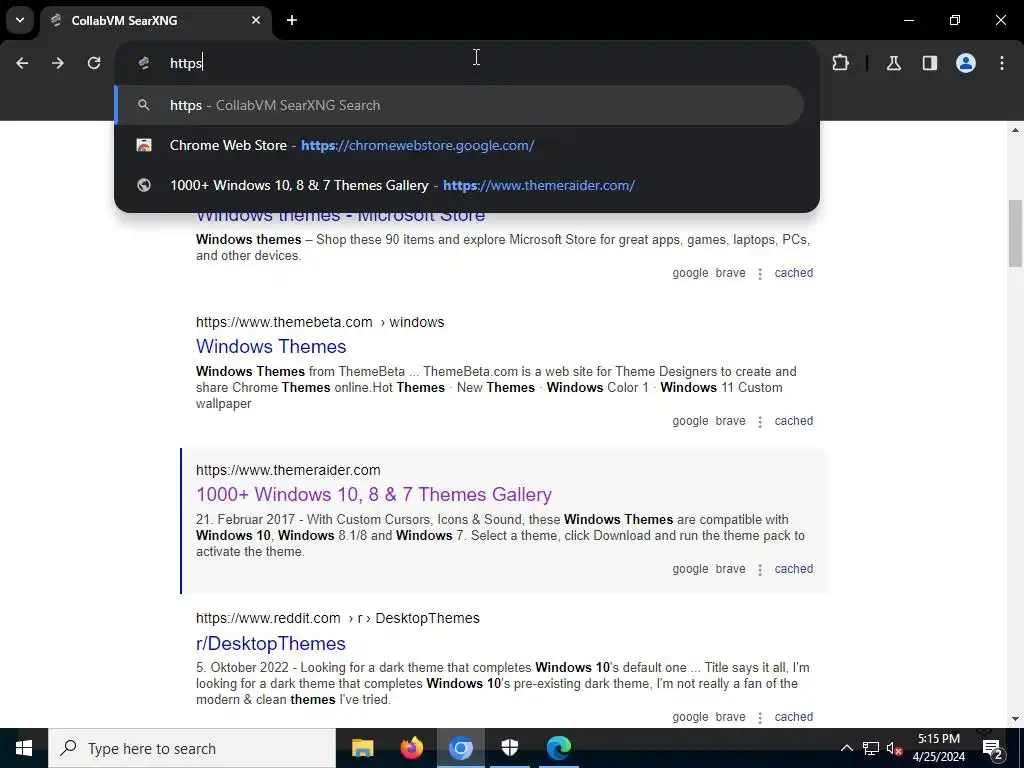This screenshot has width=1024, height=768.
Task: Click the search magnifier icon in suggestions
Action: (x=144, y=105)
